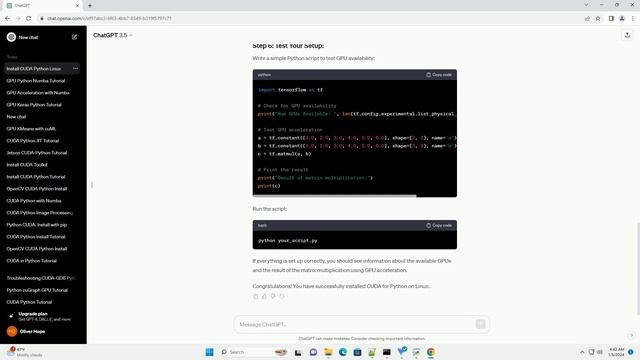The image size is (640, 360).
Task: Click the new chat compose pencil icon
Action: click(x=74, y=37)
